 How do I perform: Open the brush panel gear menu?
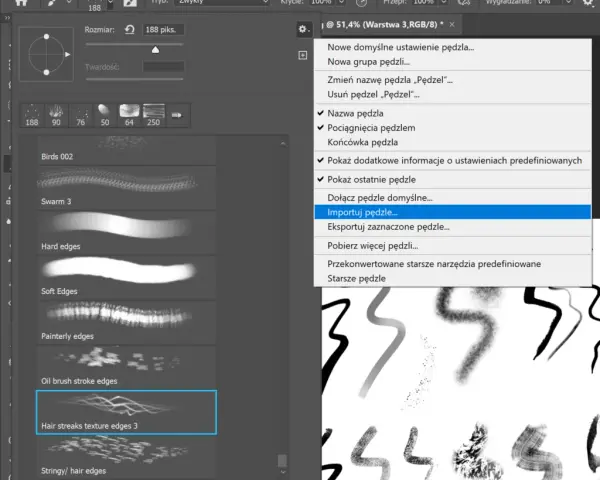303,29
